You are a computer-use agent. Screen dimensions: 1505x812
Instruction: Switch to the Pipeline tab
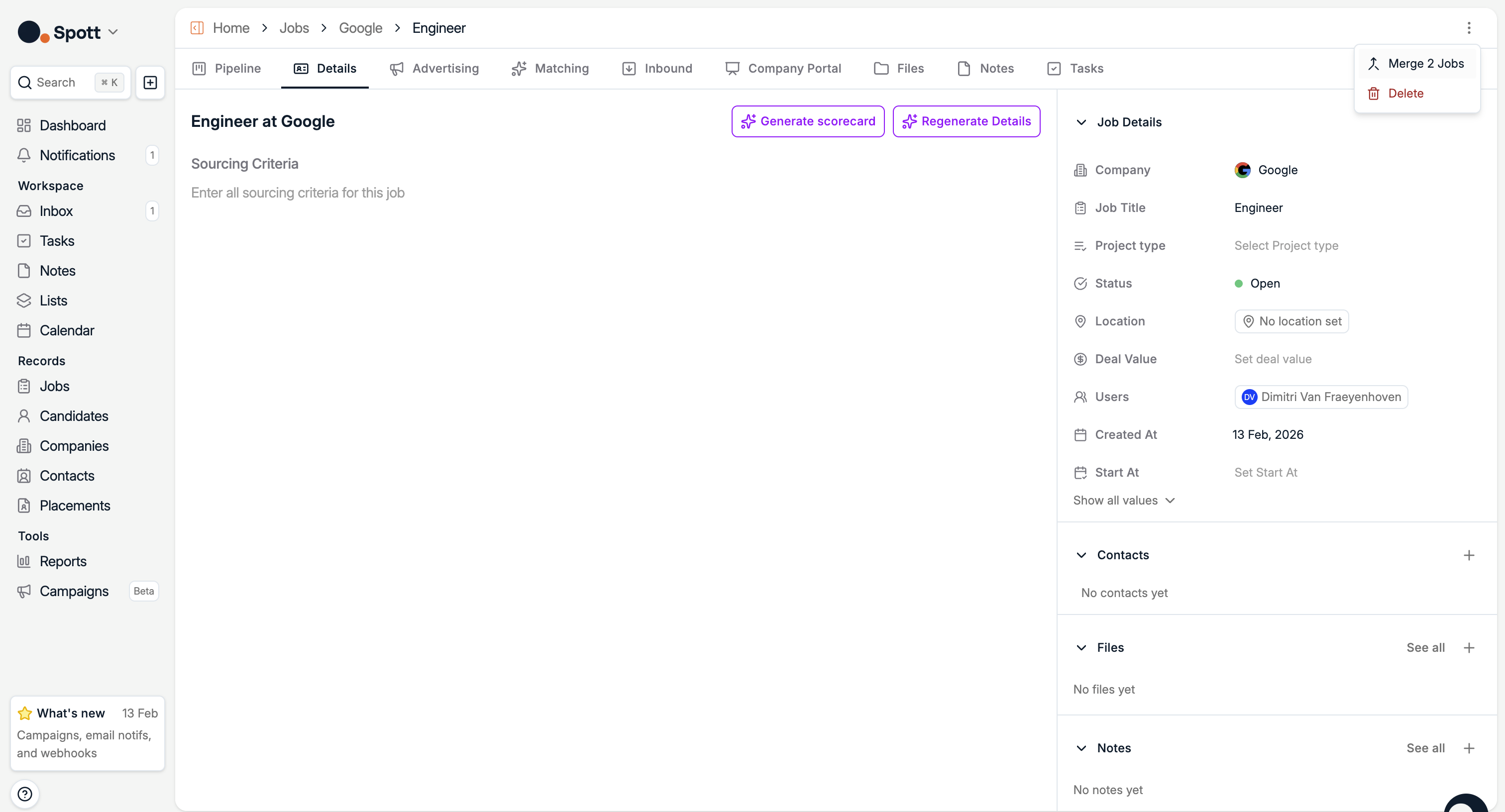click(x=226, y=68)
